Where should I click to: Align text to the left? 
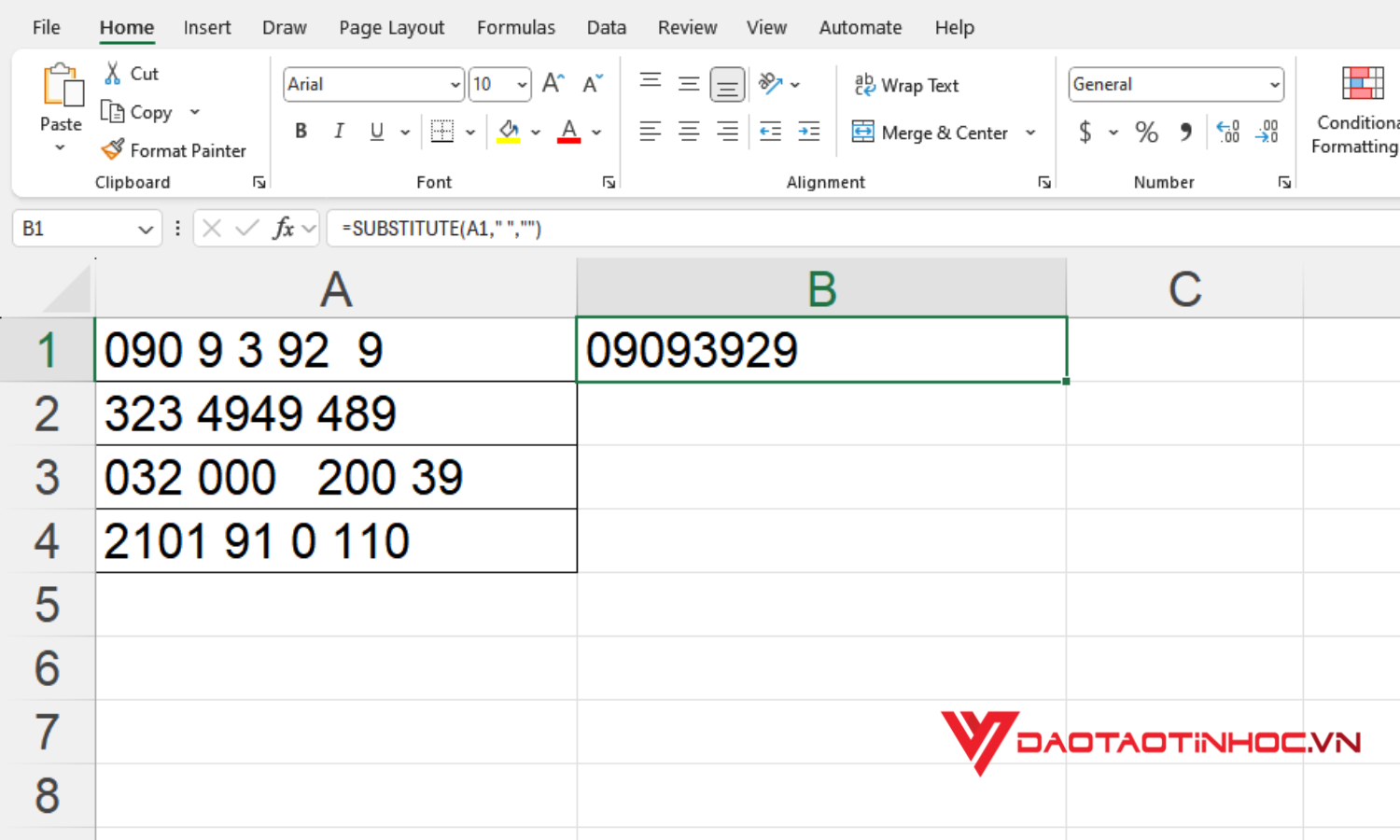[x=651, y=132]
